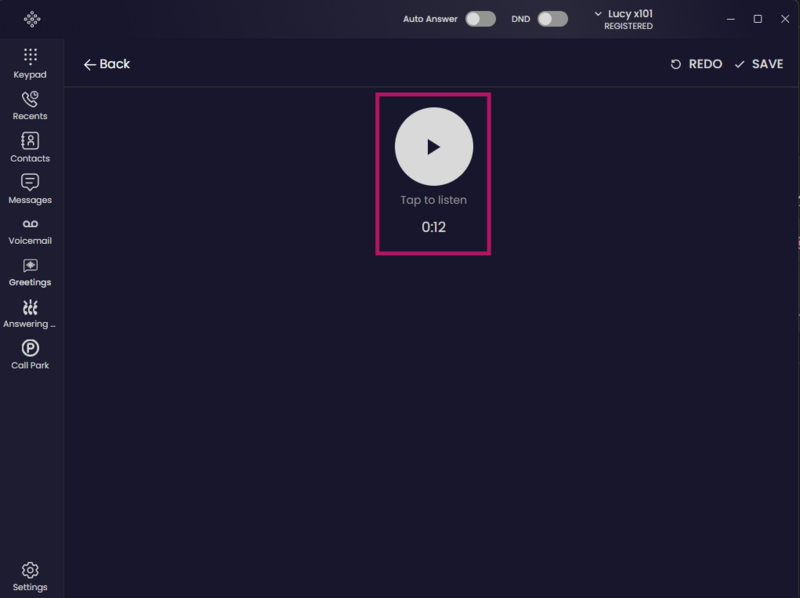Image resolution: width=800 pixels, height=598 pixels.
Task: Open the Voicemail icon in the sidebar
Action: [x=30, y=224]
